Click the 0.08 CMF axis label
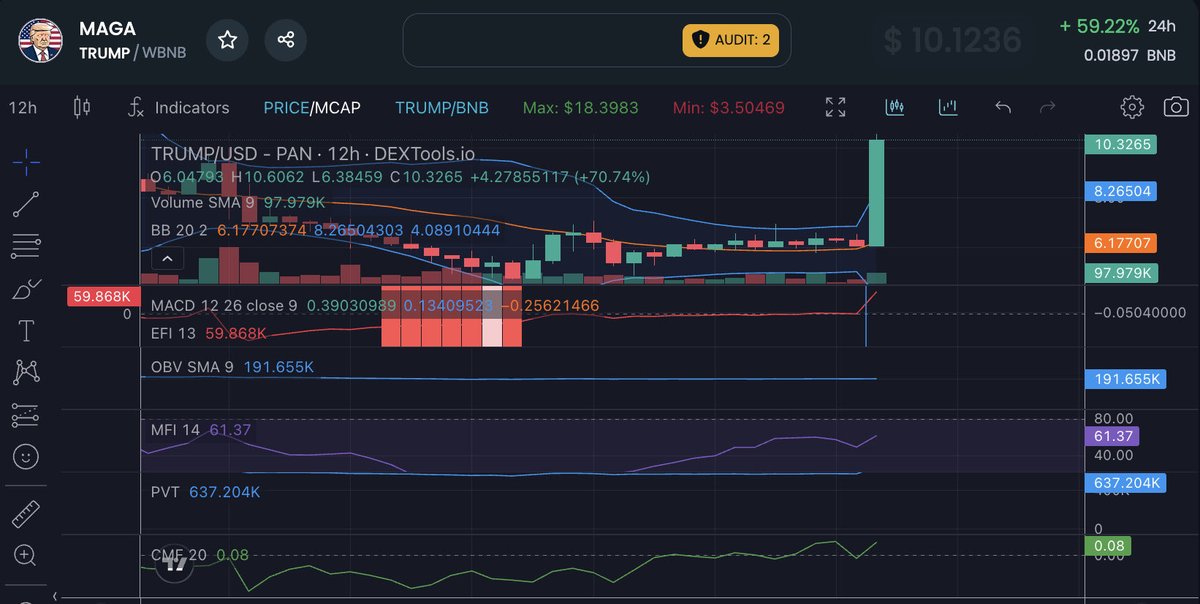Screen dimensions: 1200x604 point(1108,546)
